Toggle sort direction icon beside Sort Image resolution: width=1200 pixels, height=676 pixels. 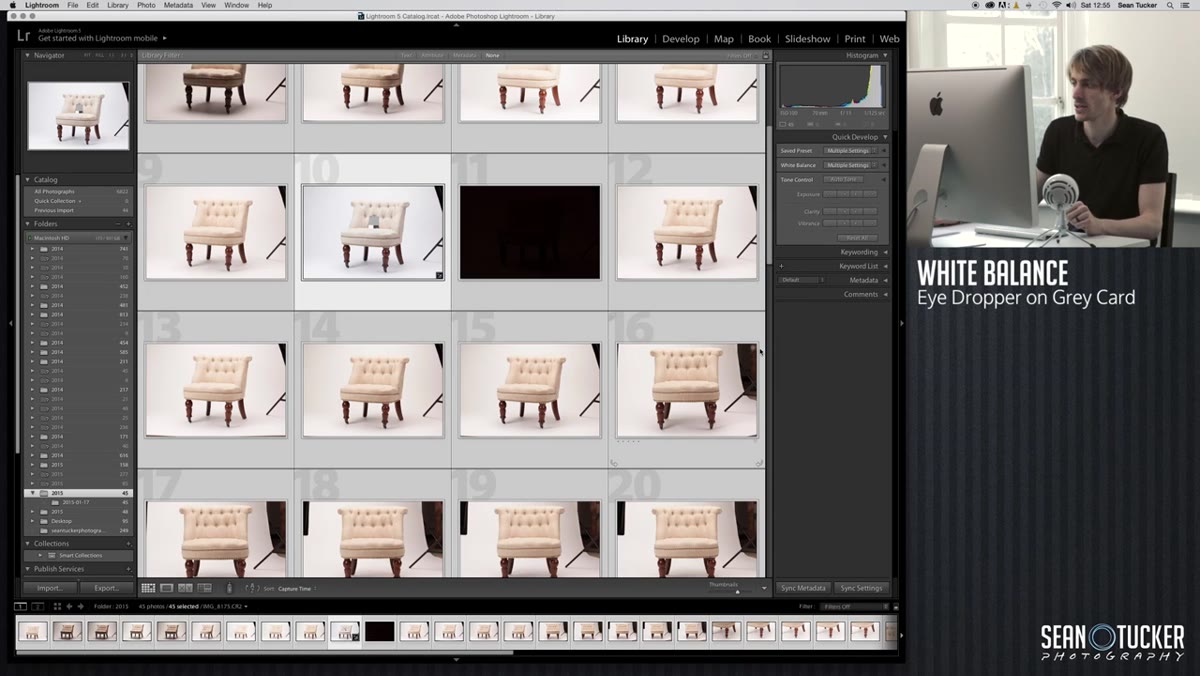point(252,588)
